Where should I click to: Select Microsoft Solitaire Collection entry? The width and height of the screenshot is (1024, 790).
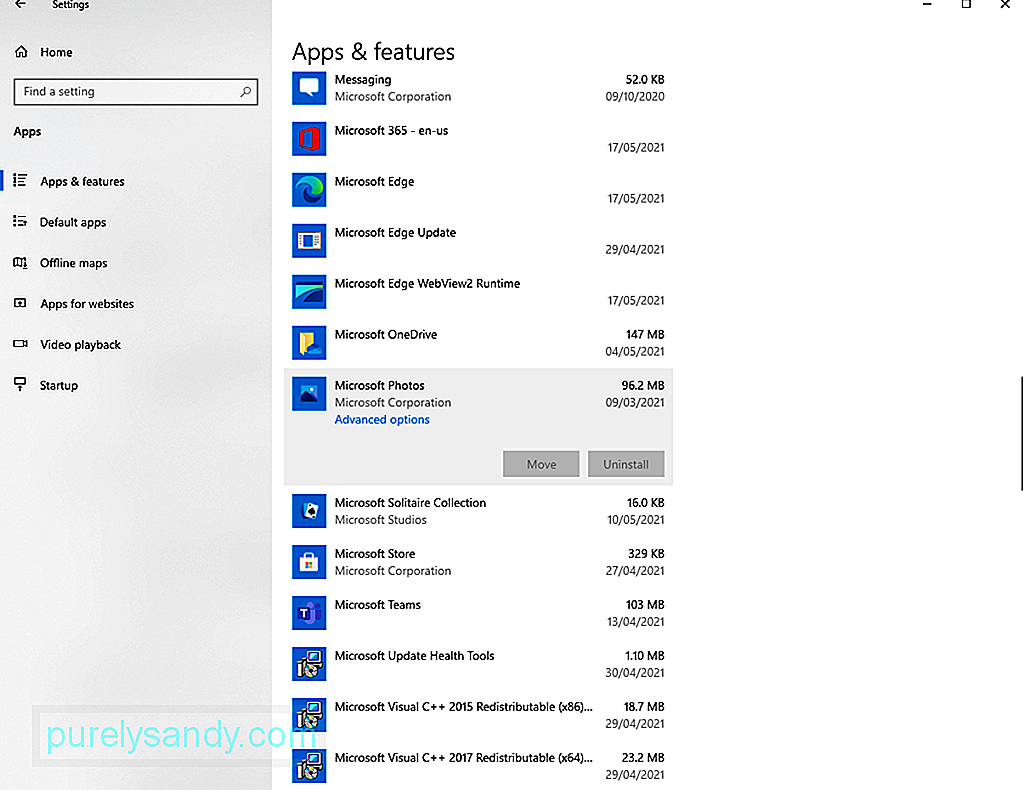[x=478, y=511]
